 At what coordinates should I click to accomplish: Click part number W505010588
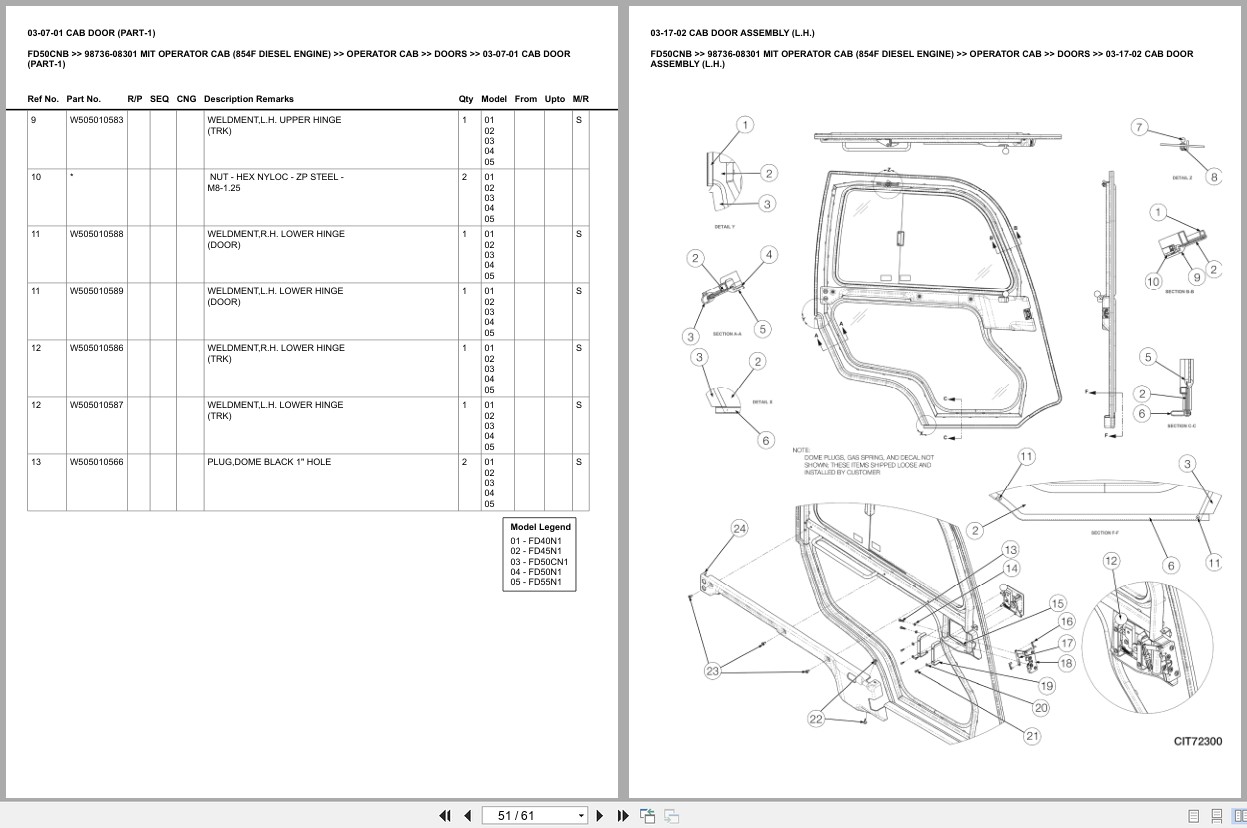click(96, 234)
